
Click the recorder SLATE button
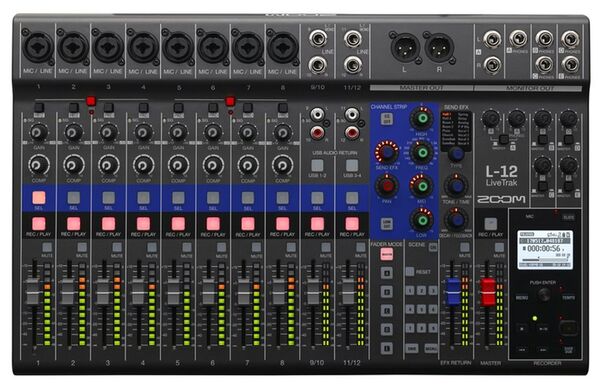(x=568, y=217)
